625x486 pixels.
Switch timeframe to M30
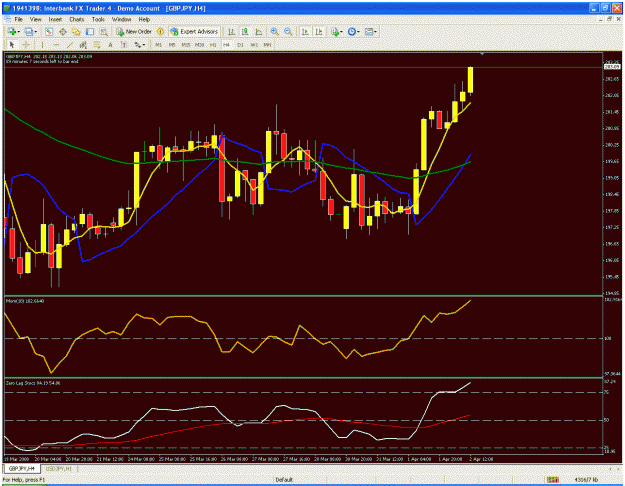coord(199,45)
